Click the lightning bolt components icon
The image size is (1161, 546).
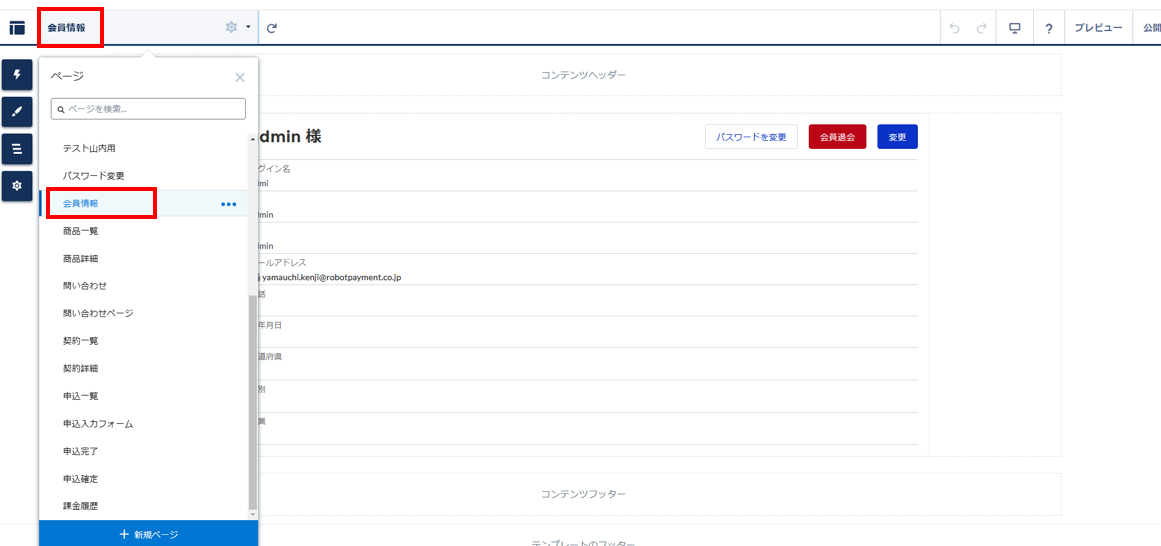pyautogui.click(x=16, y=75)
